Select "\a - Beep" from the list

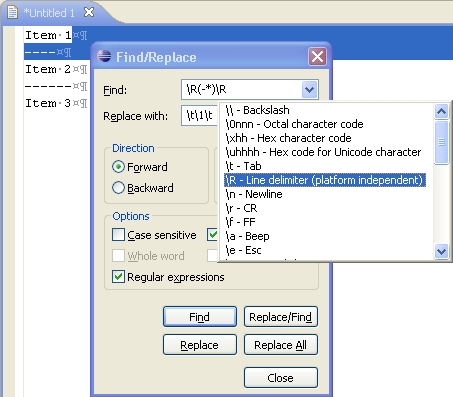point(247,236)
